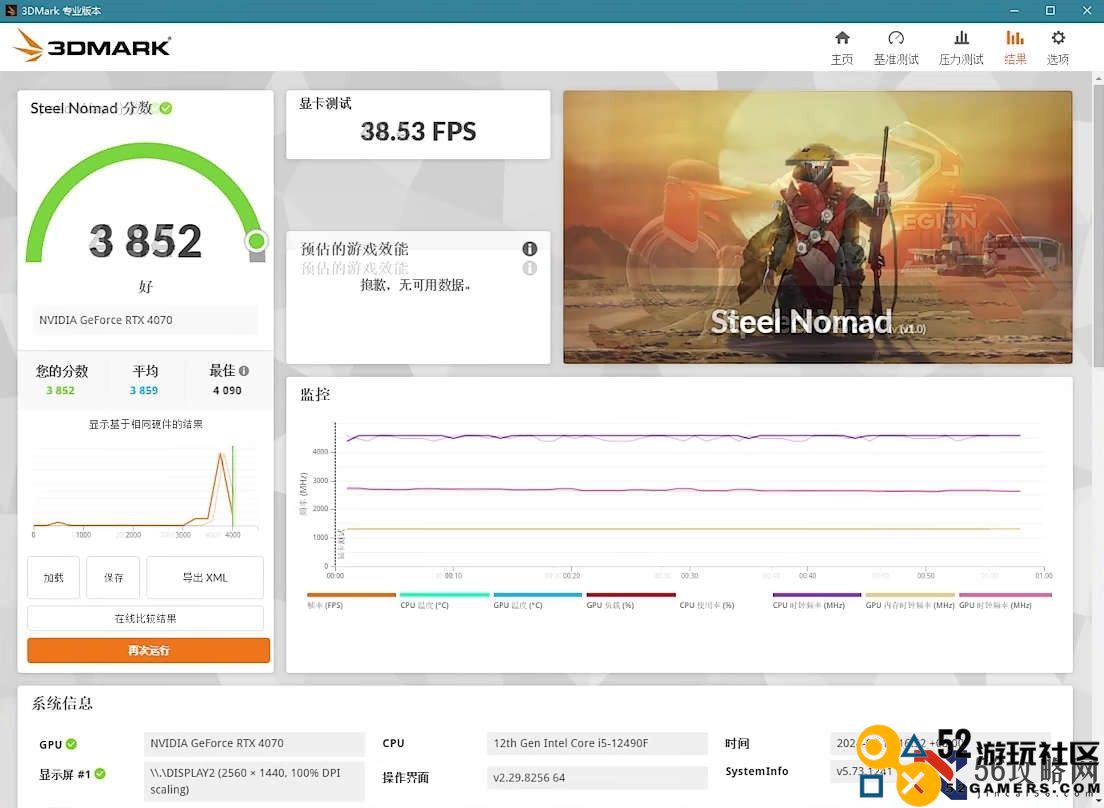Toggle the GPU 温度 (°C) blue legend swatch
The image size is (1104, 808).
tap(538, 595)
